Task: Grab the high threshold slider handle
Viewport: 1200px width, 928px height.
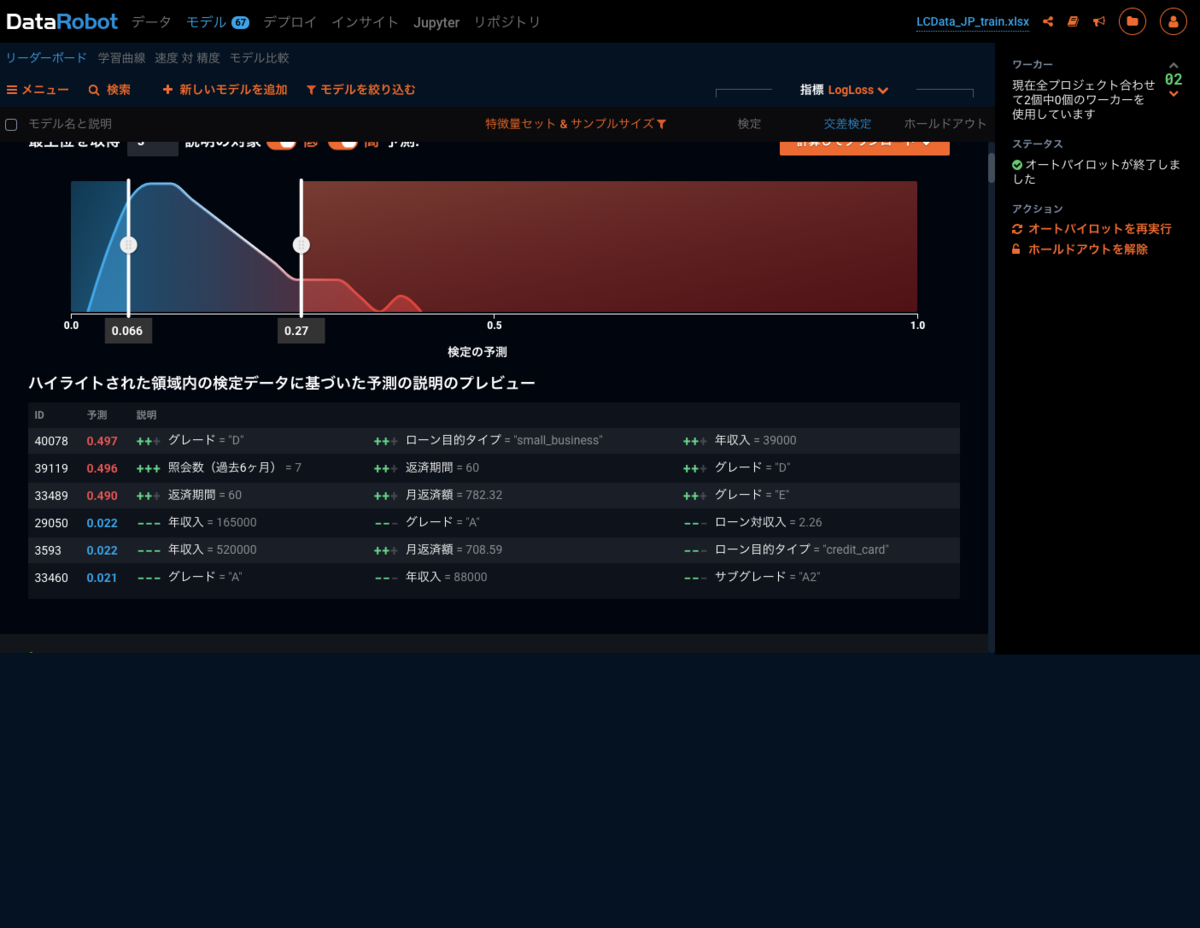Action: tap(301, 245)
